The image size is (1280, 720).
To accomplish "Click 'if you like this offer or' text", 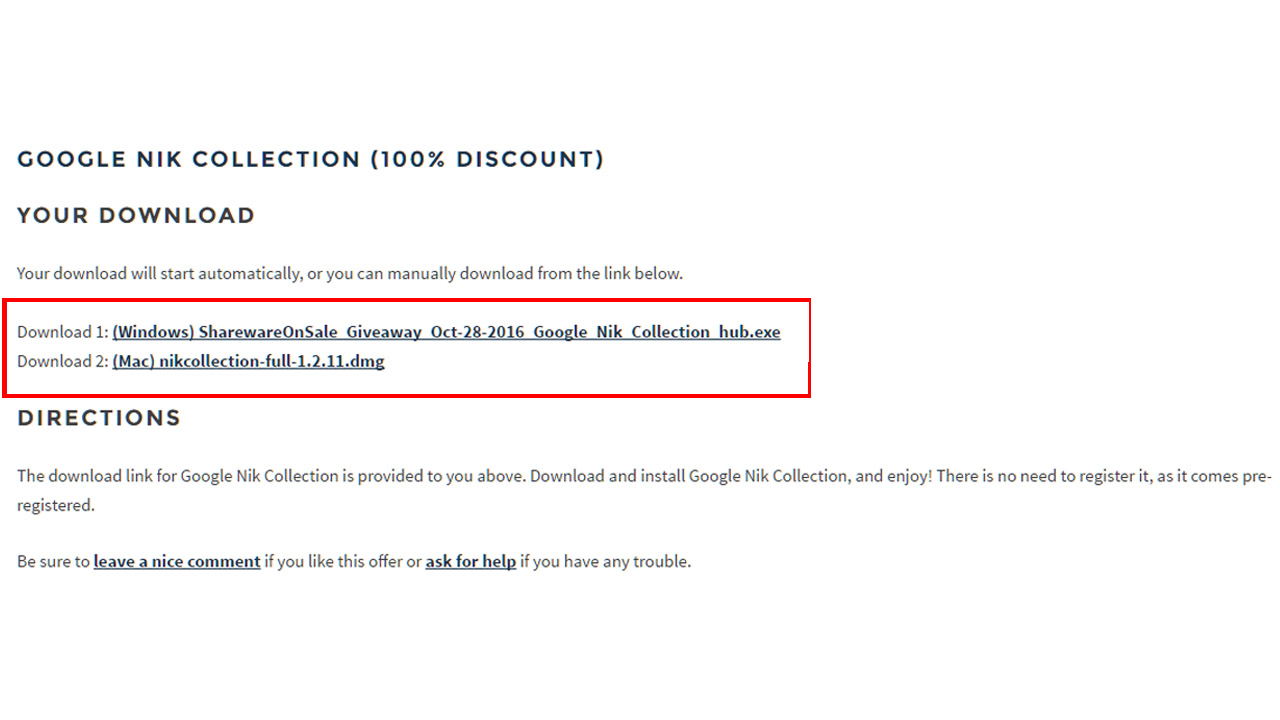I will point(343,562).
